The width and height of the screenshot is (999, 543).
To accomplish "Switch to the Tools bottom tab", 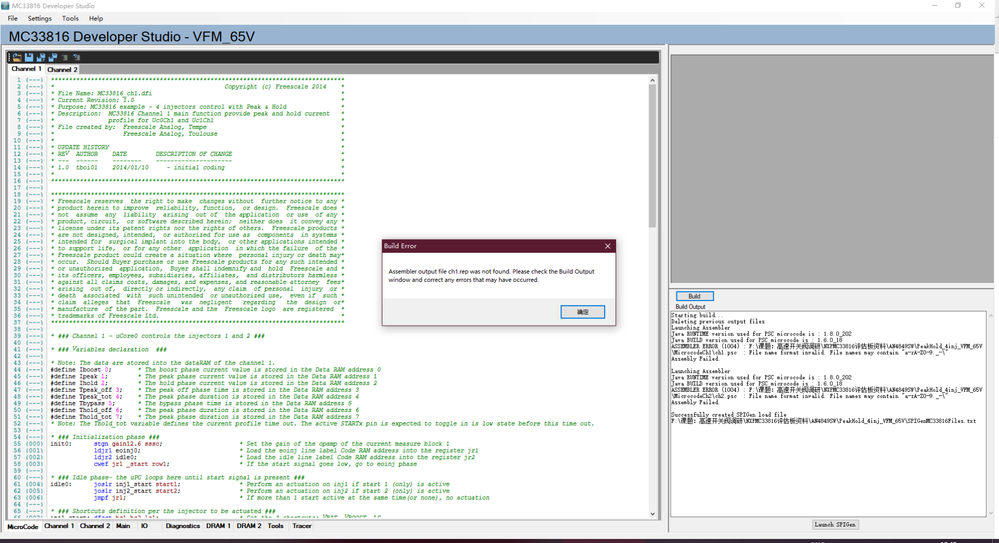I will (x=275, y=526).
